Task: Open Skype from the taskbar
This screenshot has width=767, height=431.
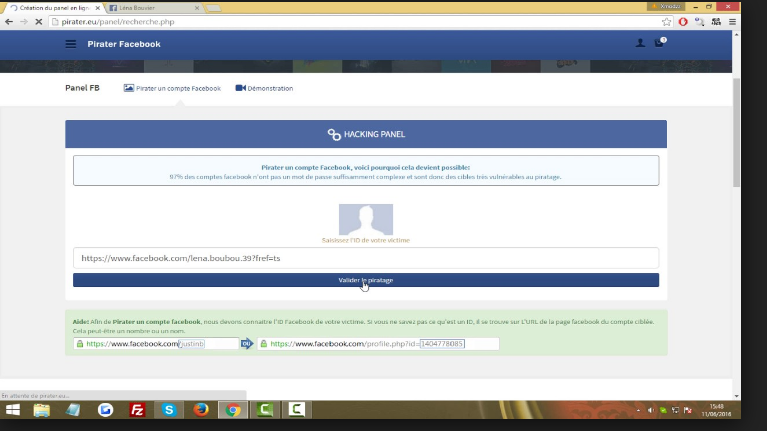Action: click(x=169, y=409)
